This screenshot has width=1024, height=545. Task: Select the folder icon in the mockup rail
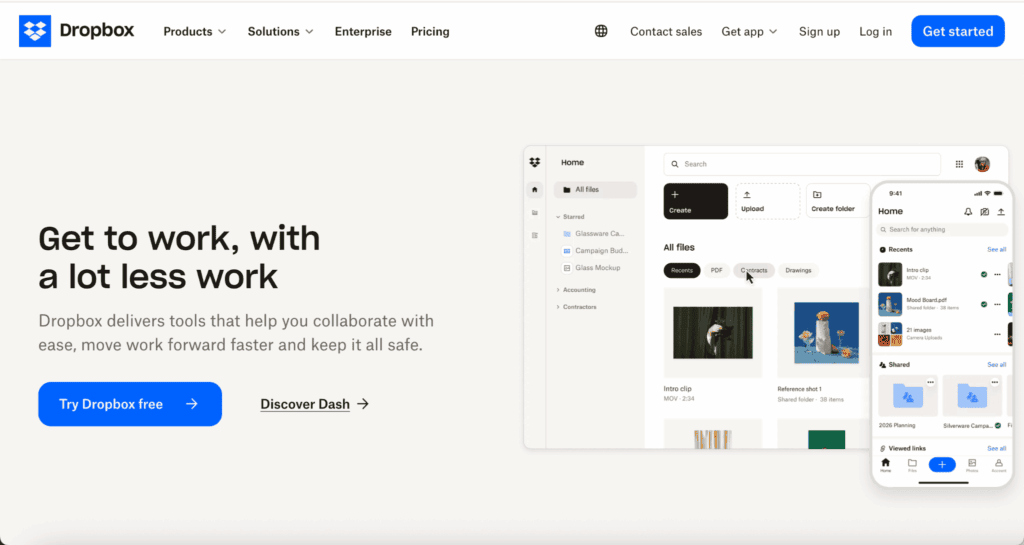(x=535, y=213)
